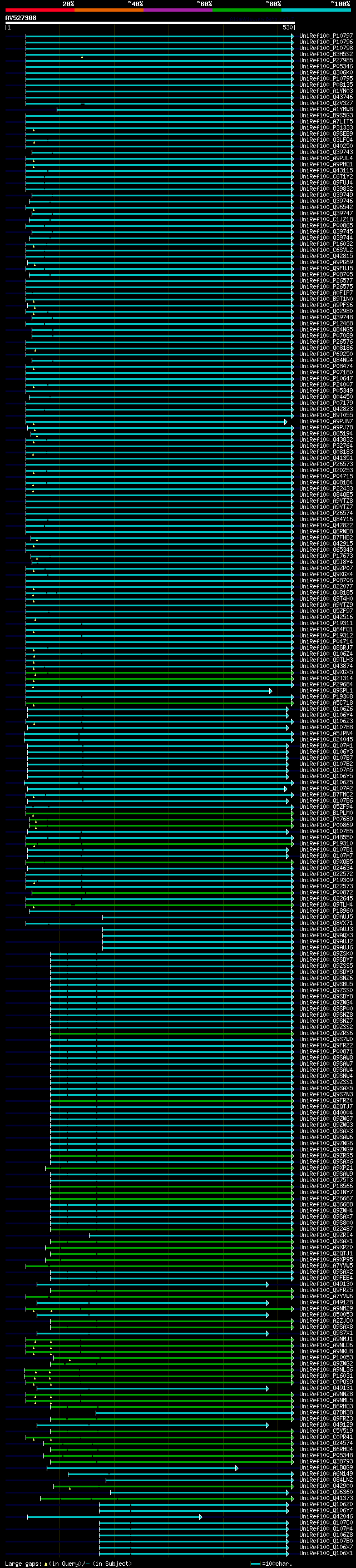
Task: Select the UniRef100_Q41373 label
Action: (326, 1498)
